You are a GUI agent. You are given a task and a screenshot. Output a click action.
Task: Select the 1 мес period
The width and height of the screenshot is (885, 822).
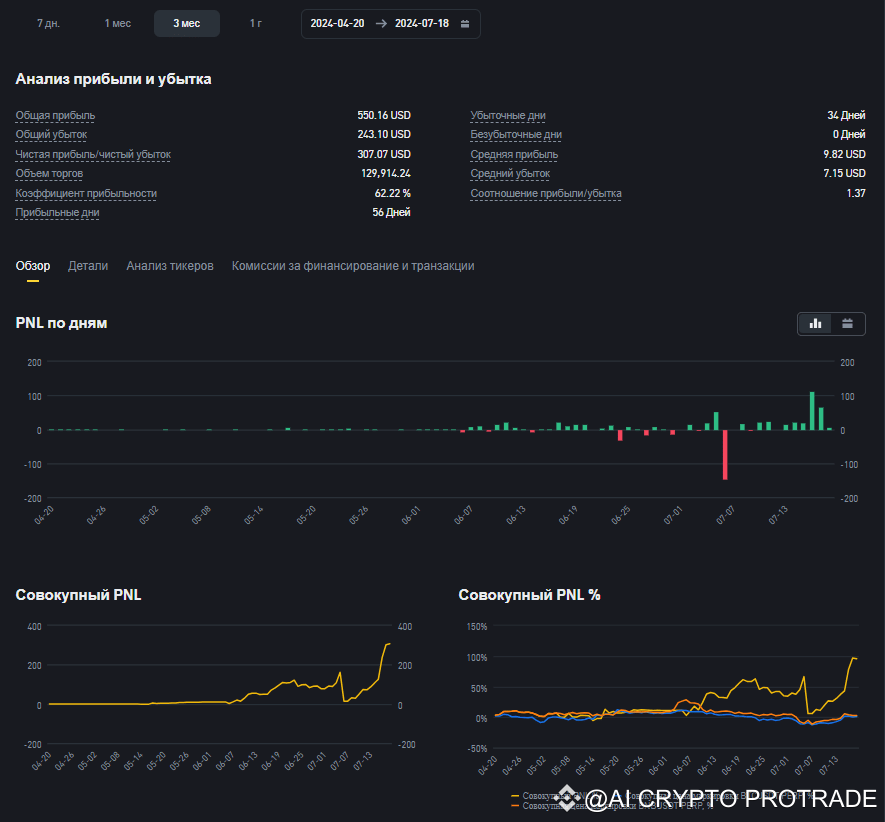pos(117,24)
